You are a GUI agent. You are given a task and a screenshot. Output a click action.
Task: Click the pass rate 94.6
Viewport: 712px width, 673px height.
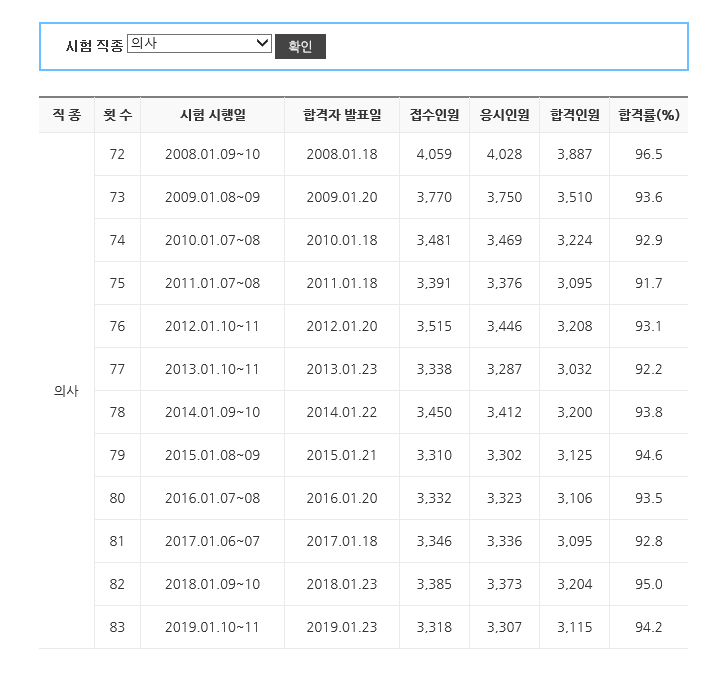tap(649, 455)
